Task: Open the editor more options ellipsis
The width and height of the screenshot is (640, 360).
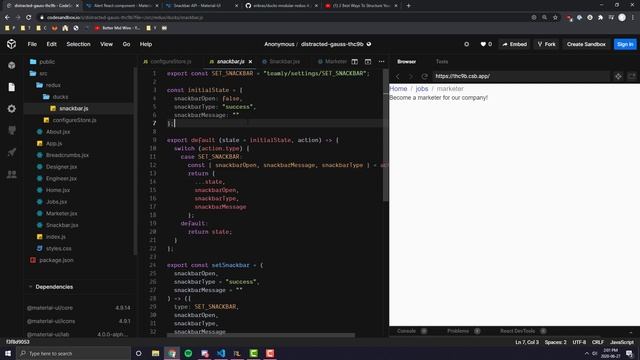Action: 381,62
